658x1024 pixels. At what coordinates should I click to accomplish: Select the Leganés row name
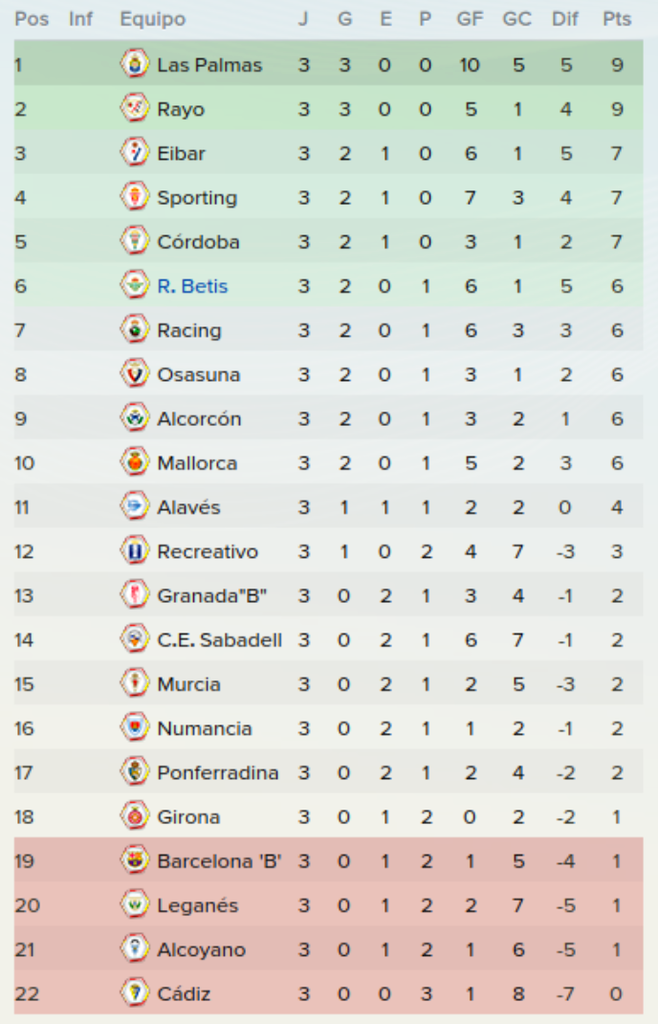click(198, 906)
